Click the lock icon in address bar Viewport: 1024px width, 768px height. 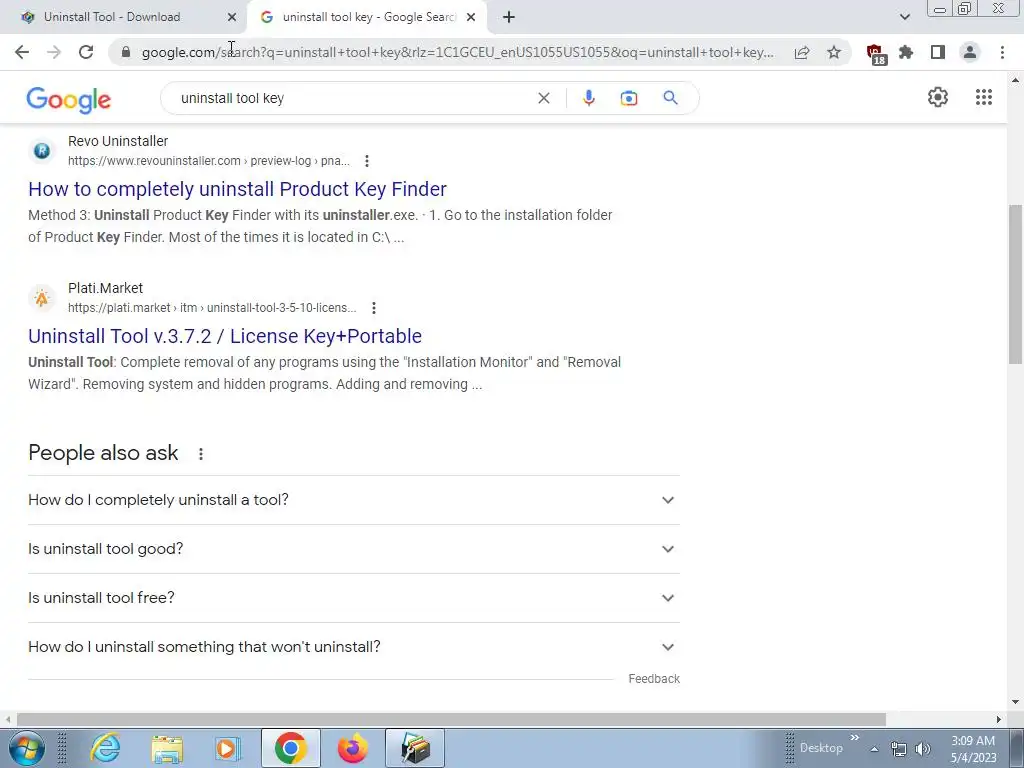click(x=126, y=52)
